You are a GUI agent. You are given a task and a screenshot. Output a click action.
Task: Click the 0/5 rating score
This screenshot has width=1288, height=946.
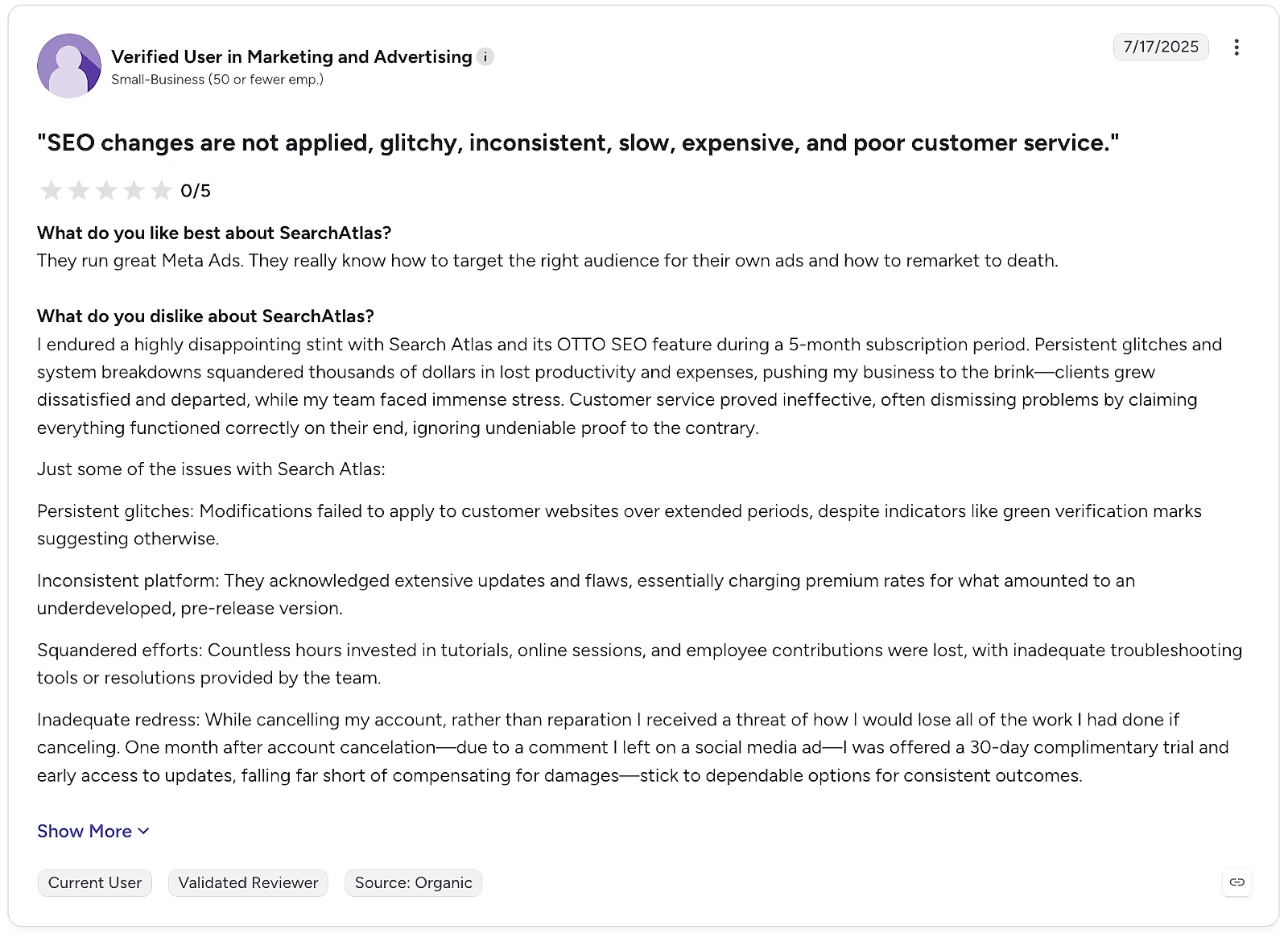click(196, 191)
